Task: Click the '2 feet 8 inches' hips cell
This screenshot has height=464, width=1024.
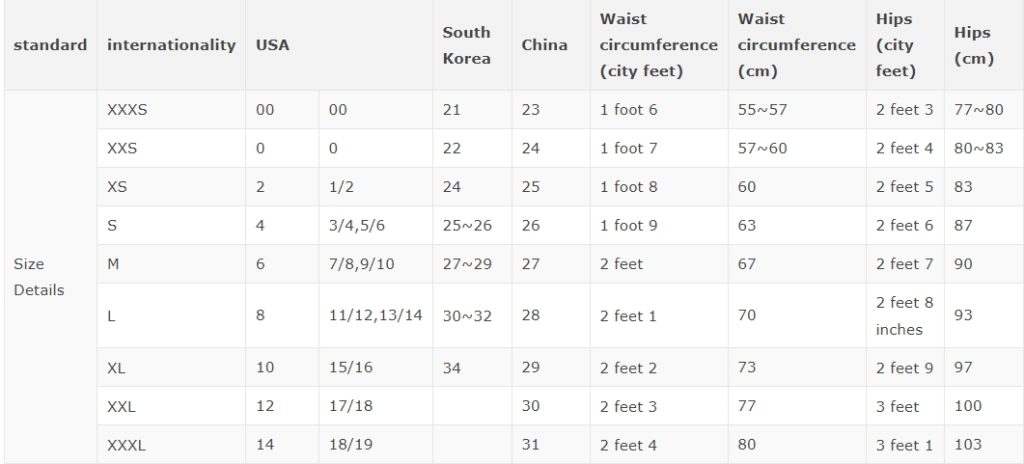Action: click(905, 316)
